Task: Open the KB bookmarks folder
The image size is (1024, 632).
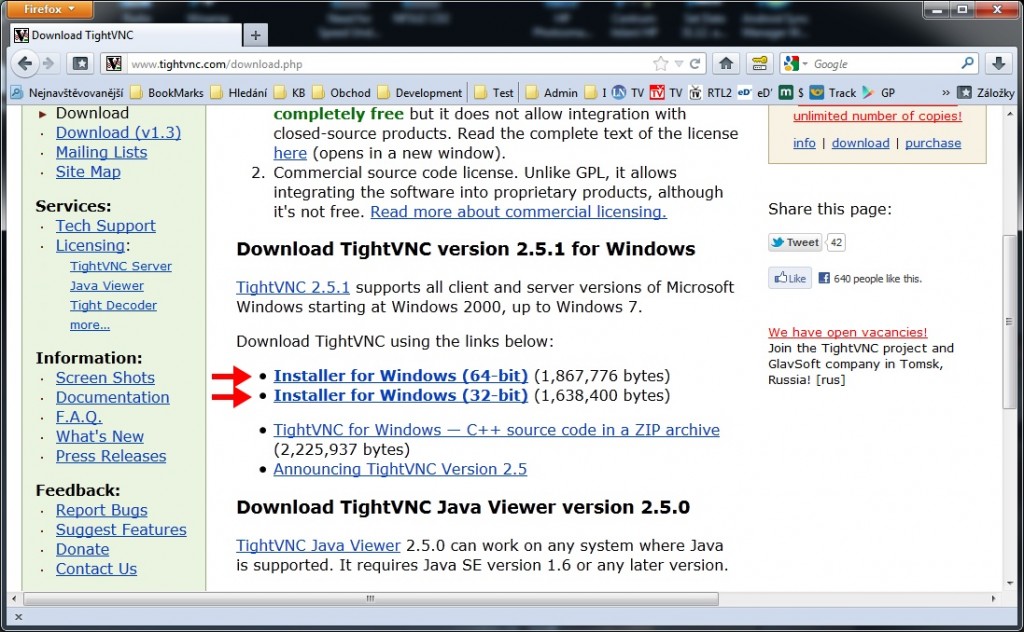Action: [290, 93]
